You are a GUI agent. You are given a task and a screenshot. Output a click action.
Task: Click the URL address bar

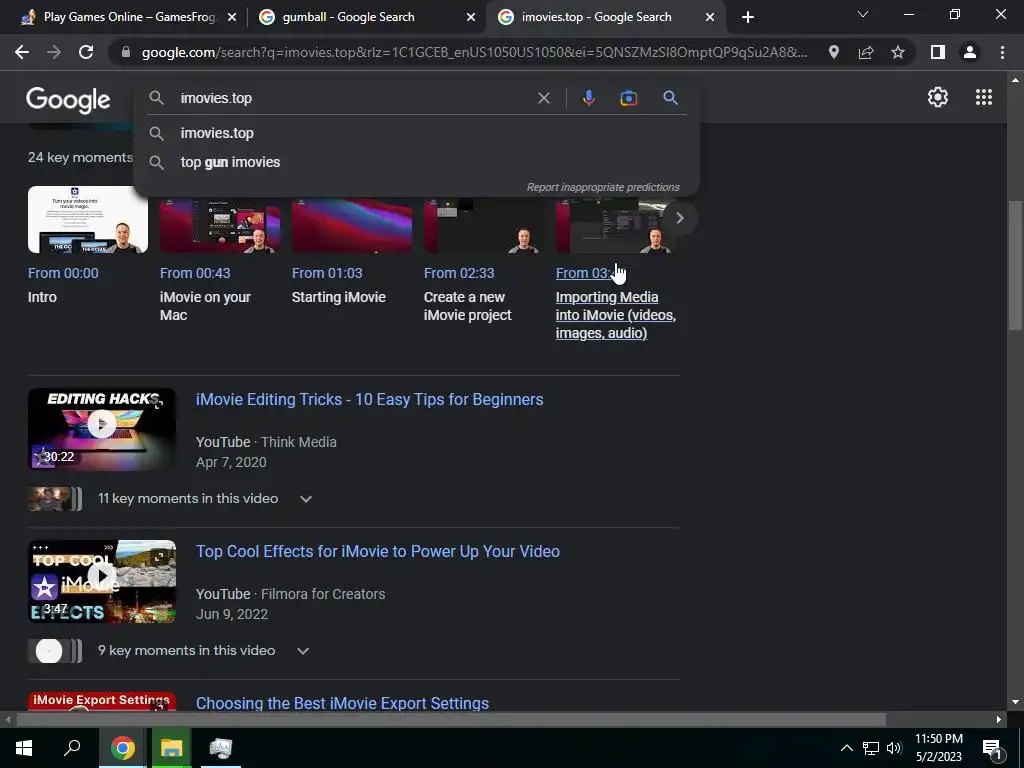coord(474,52)
